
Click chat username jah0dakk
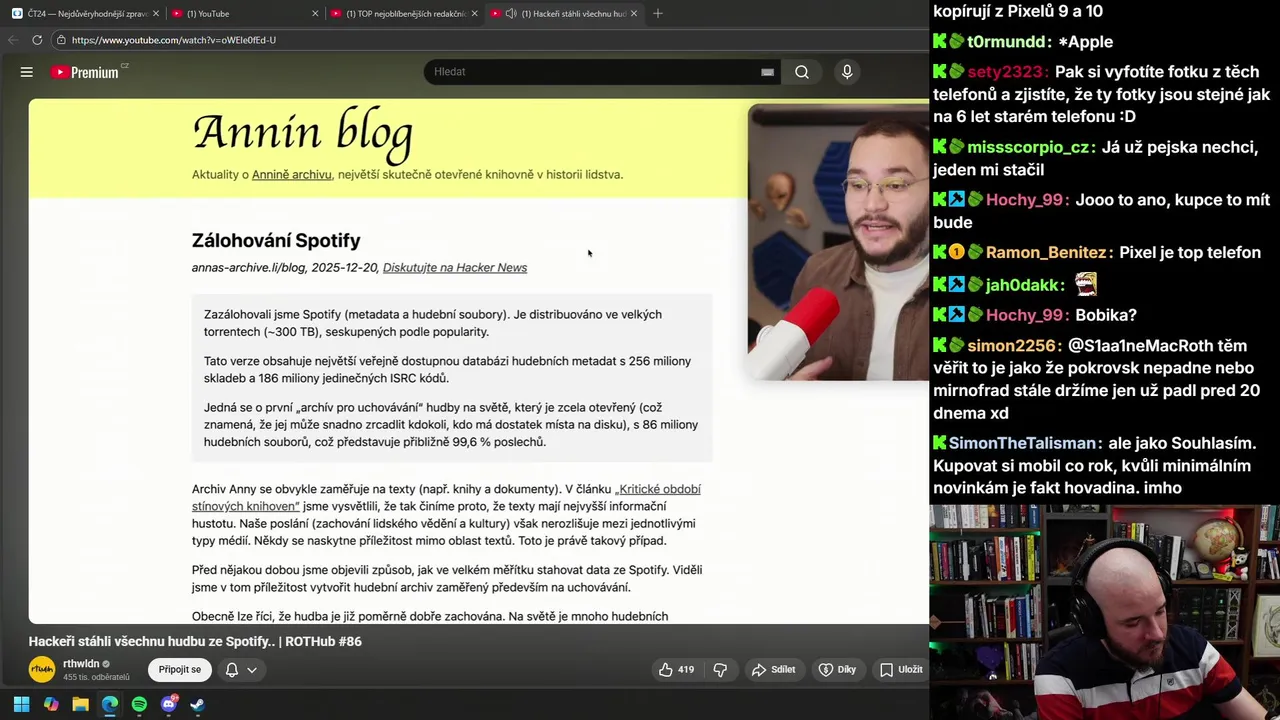pos(1025,285)
